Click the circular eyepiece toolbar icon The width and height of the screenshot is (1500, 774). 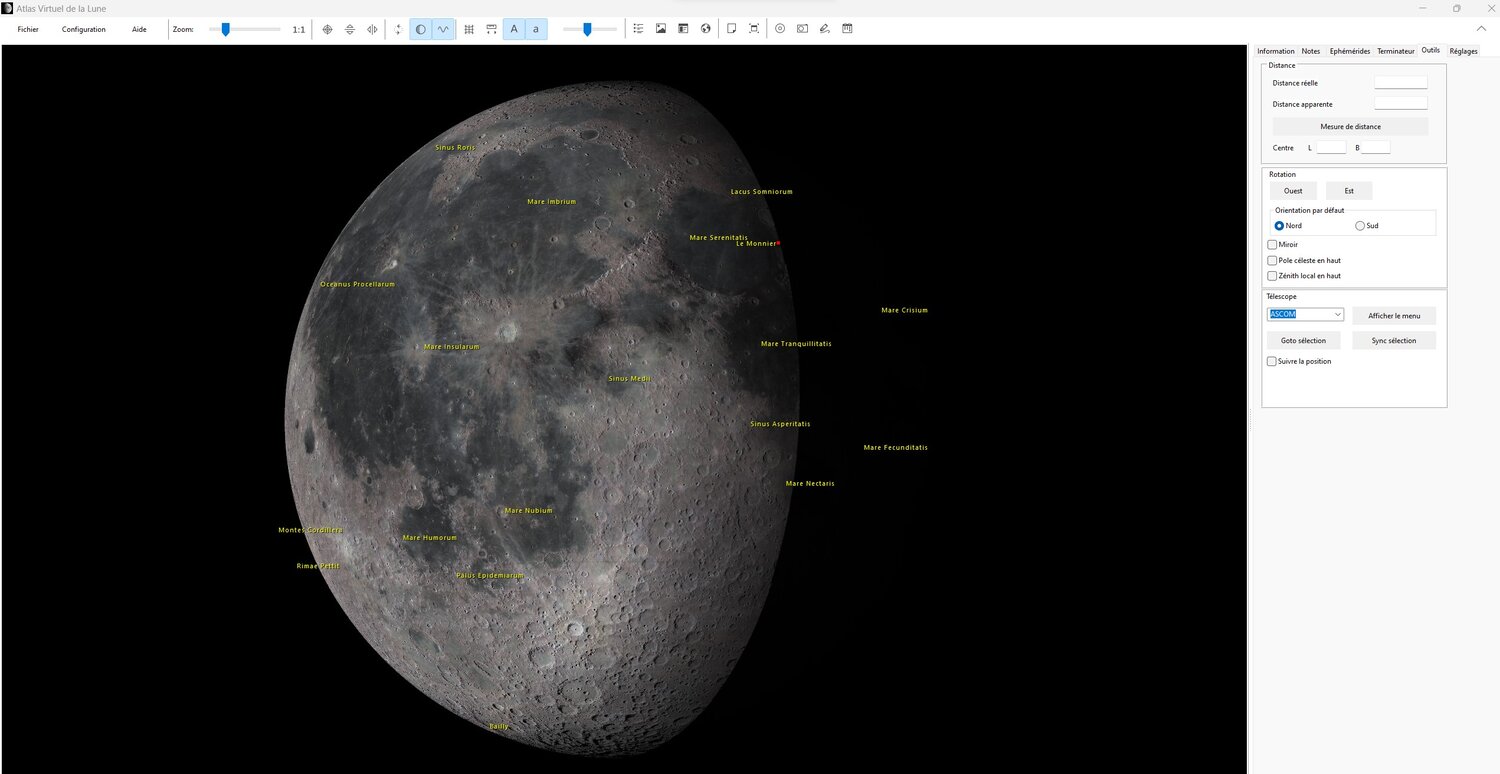[x=780, y=29]
